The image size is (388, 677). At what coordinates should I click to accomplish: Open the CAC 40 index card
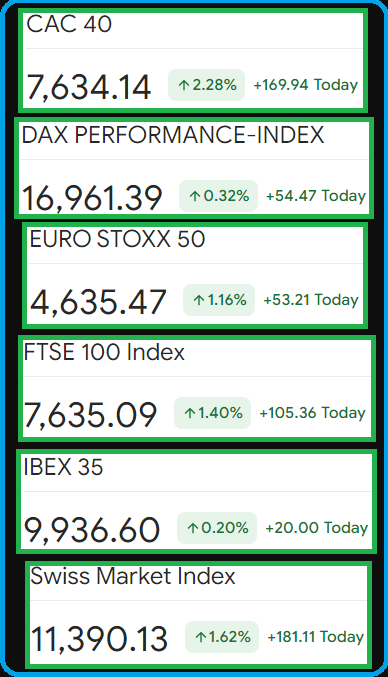(x=193, y=60)
